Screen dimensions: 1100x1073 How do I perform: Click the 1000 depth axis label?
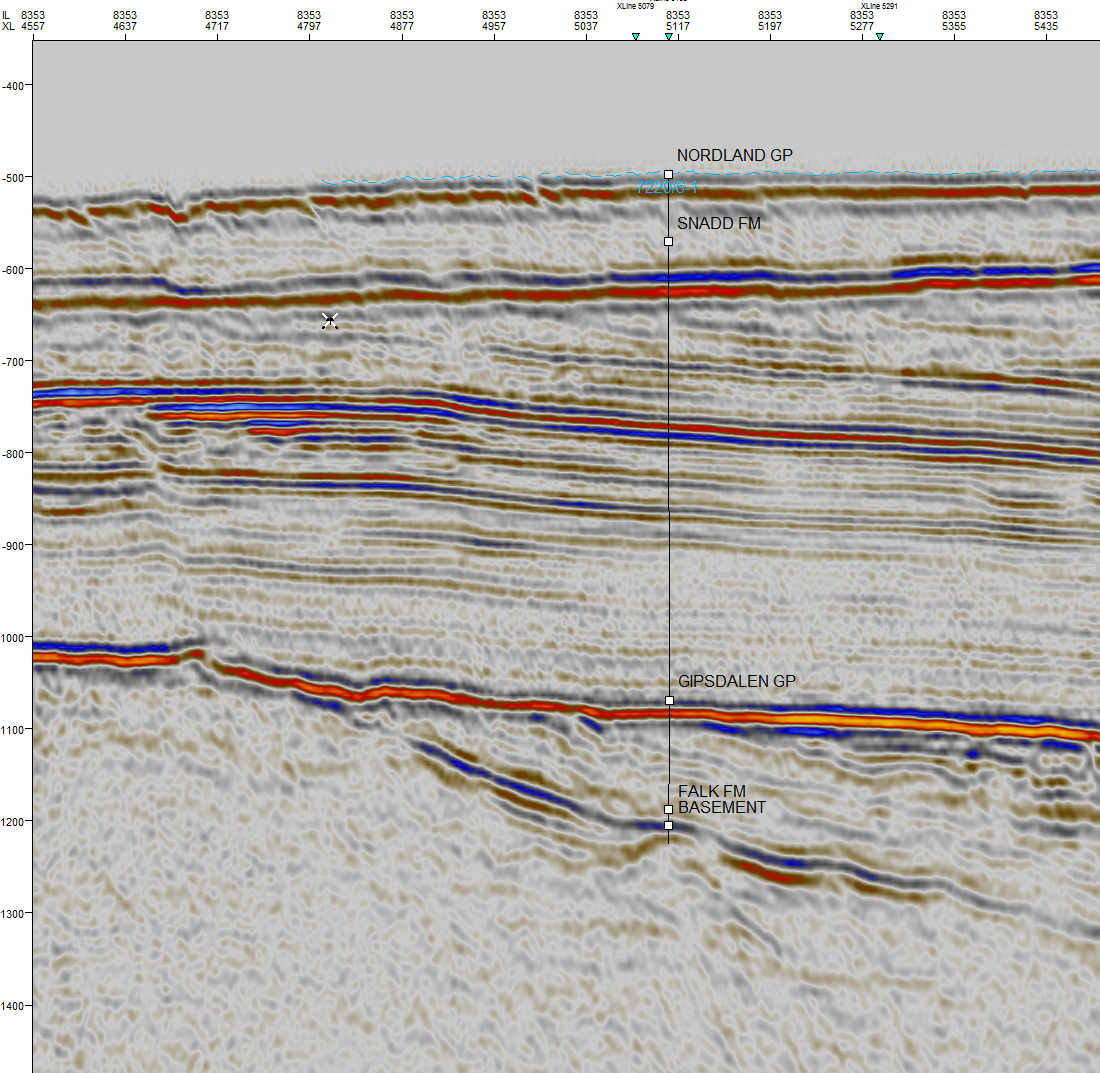[x=14, y=637]
